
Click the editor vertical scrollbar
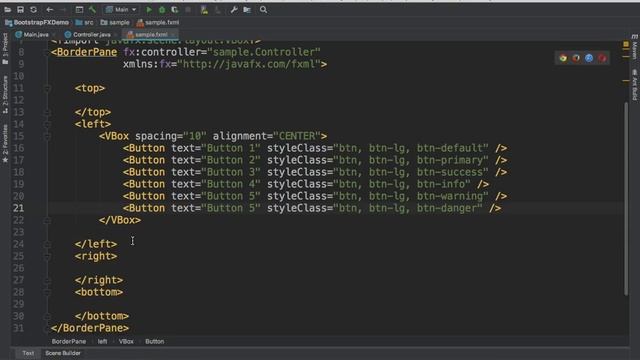point(626,198)
